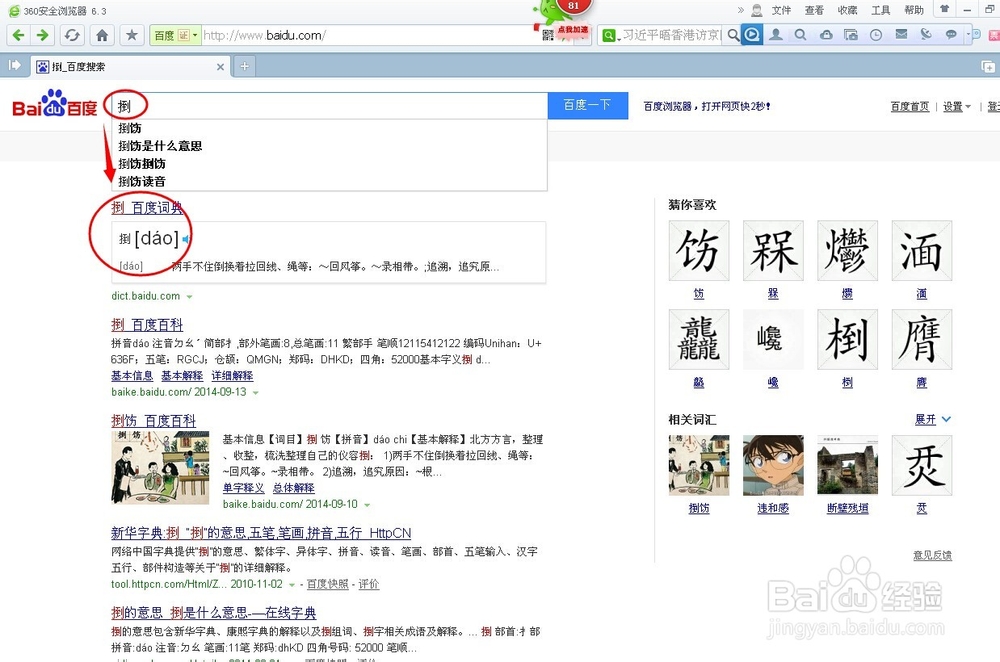1000x662 pixels.
Task: Click the magnifier in browser search box
Action: pos(733,35)
